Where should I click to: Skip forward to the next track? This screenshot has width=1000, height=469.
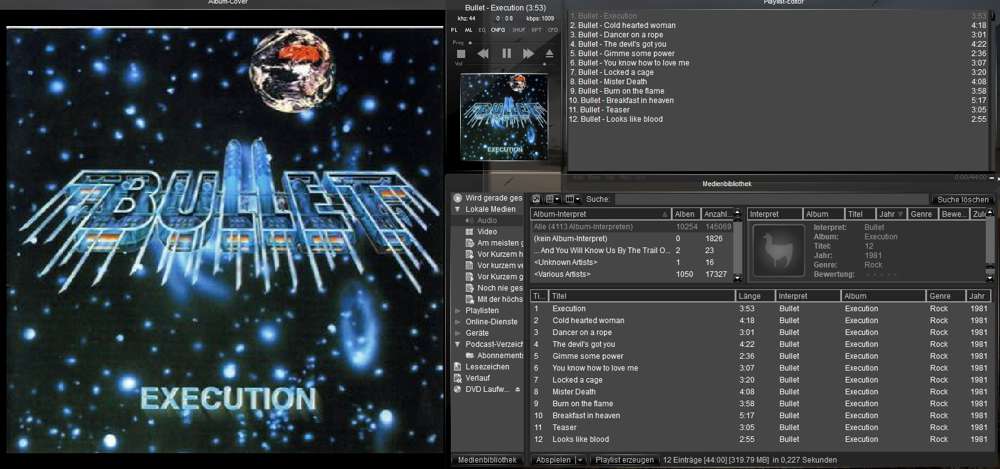tap(528, 53)
